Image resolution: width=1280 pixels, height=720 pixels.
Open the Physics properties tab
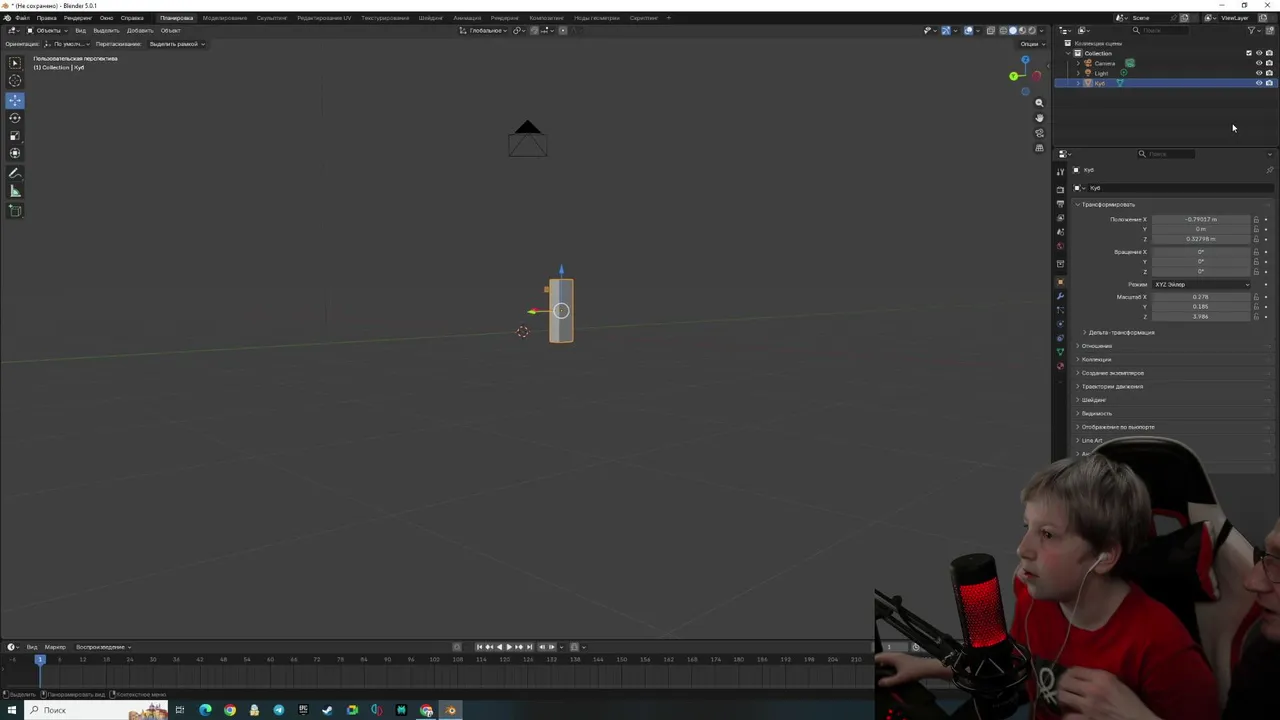pos(1061,324)
